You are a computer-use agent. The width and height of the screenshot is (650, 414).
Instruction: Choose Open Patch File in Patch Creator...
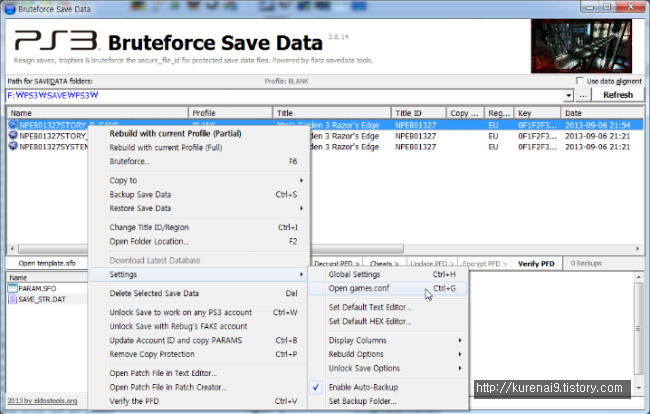pyautogui.click(x=168, y=387)
